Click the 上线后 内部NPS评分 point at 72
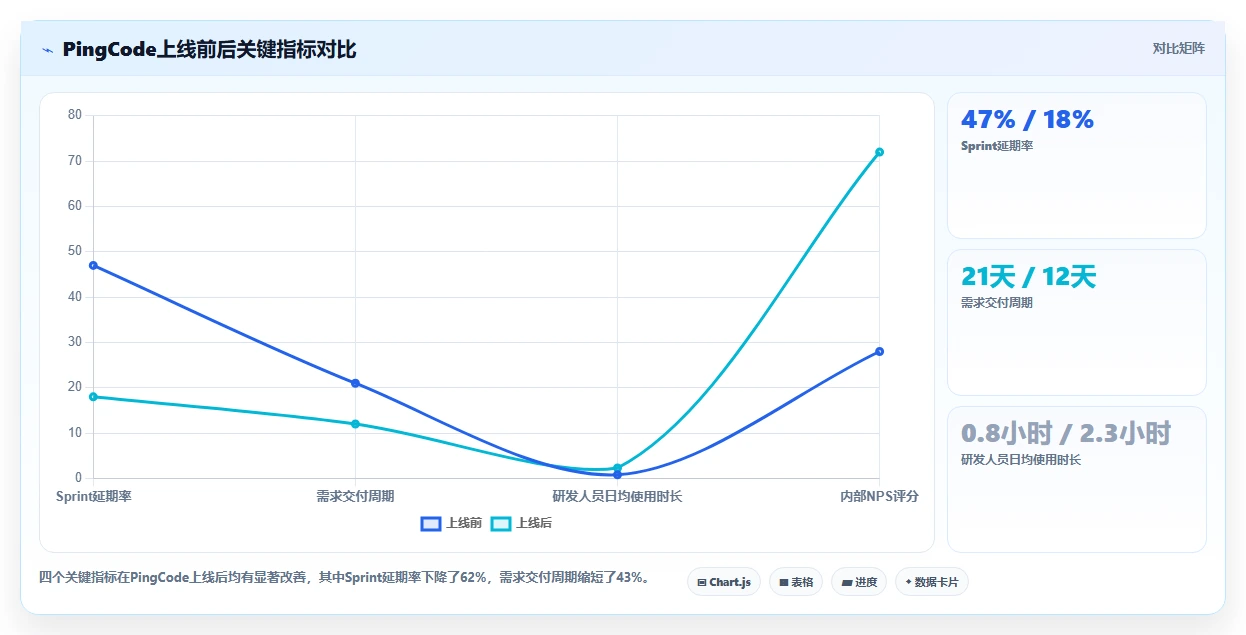This screenshot has height=635, width=1246. coord(879,152)
